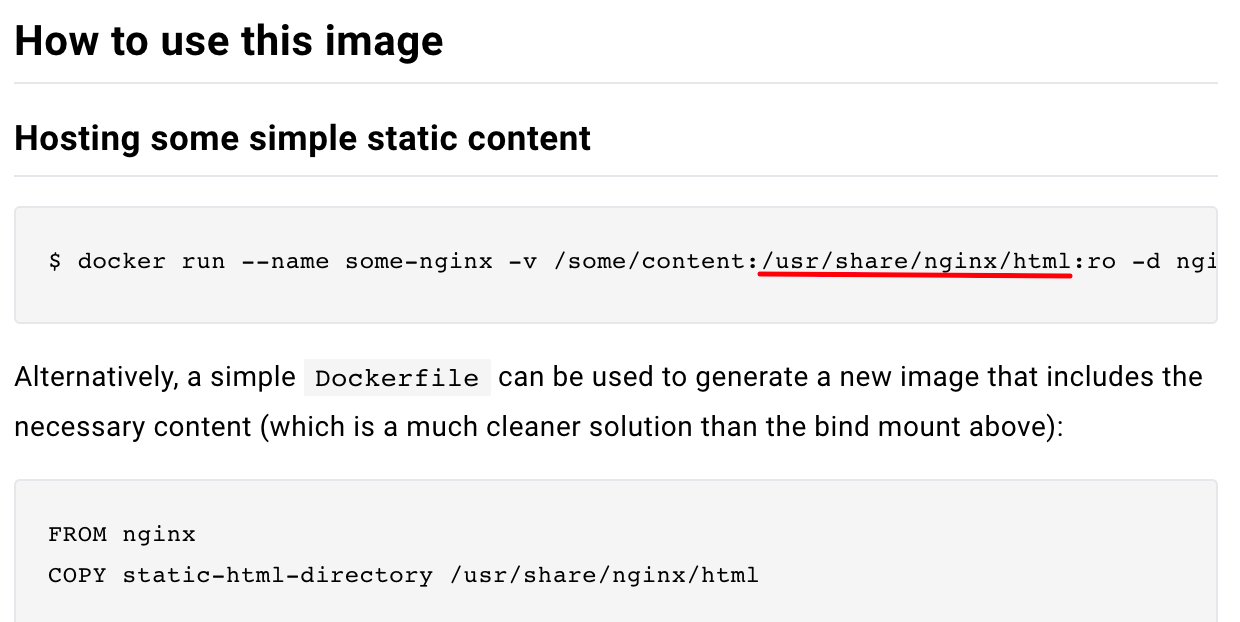Image resolution: width=1240 pixels, height=622 pixels.
Task: Click the "How to use this image" heading
Action: point(229,41)
